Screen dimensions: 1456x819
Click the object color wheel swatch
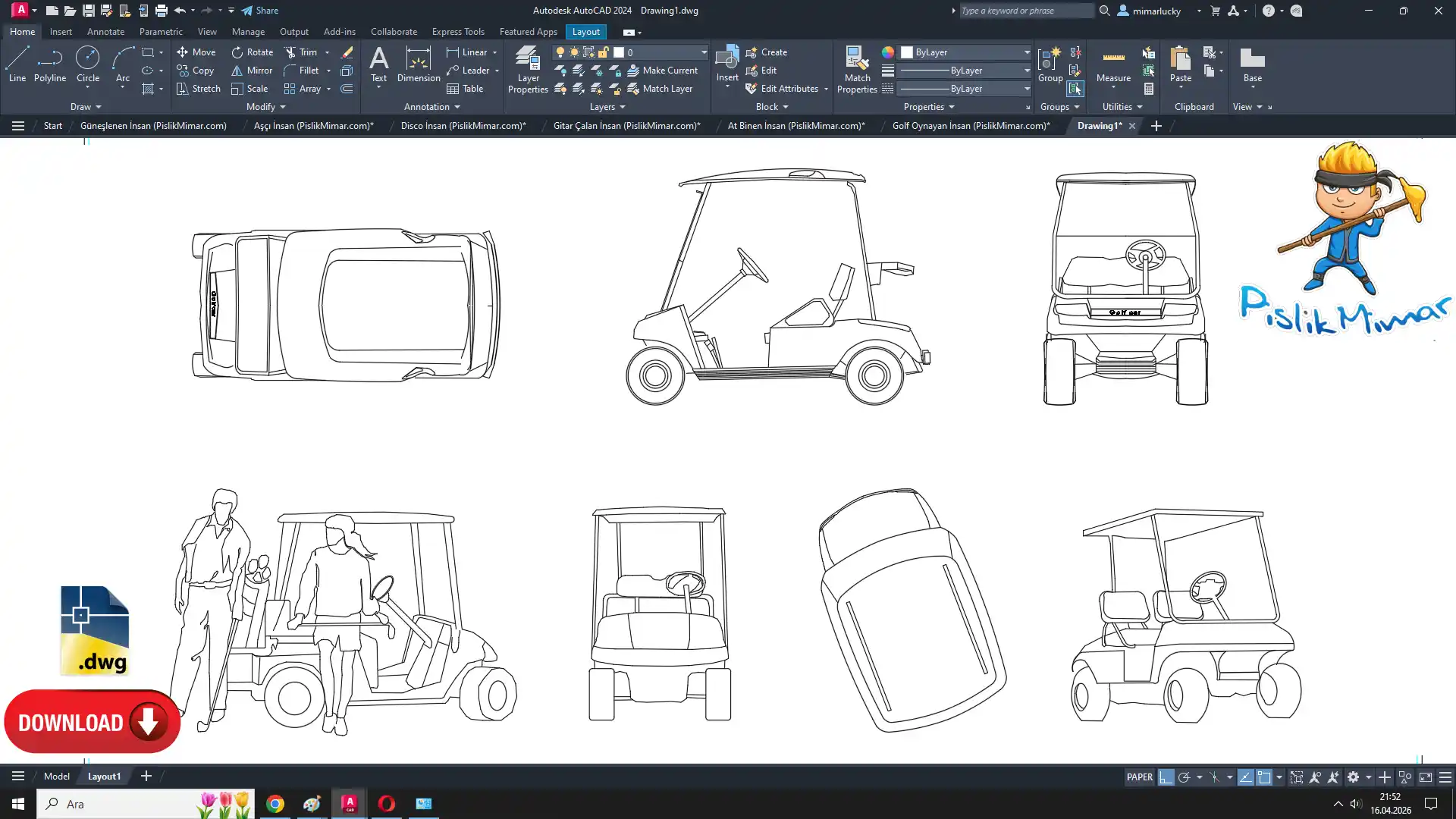click(x=887, y=52)
